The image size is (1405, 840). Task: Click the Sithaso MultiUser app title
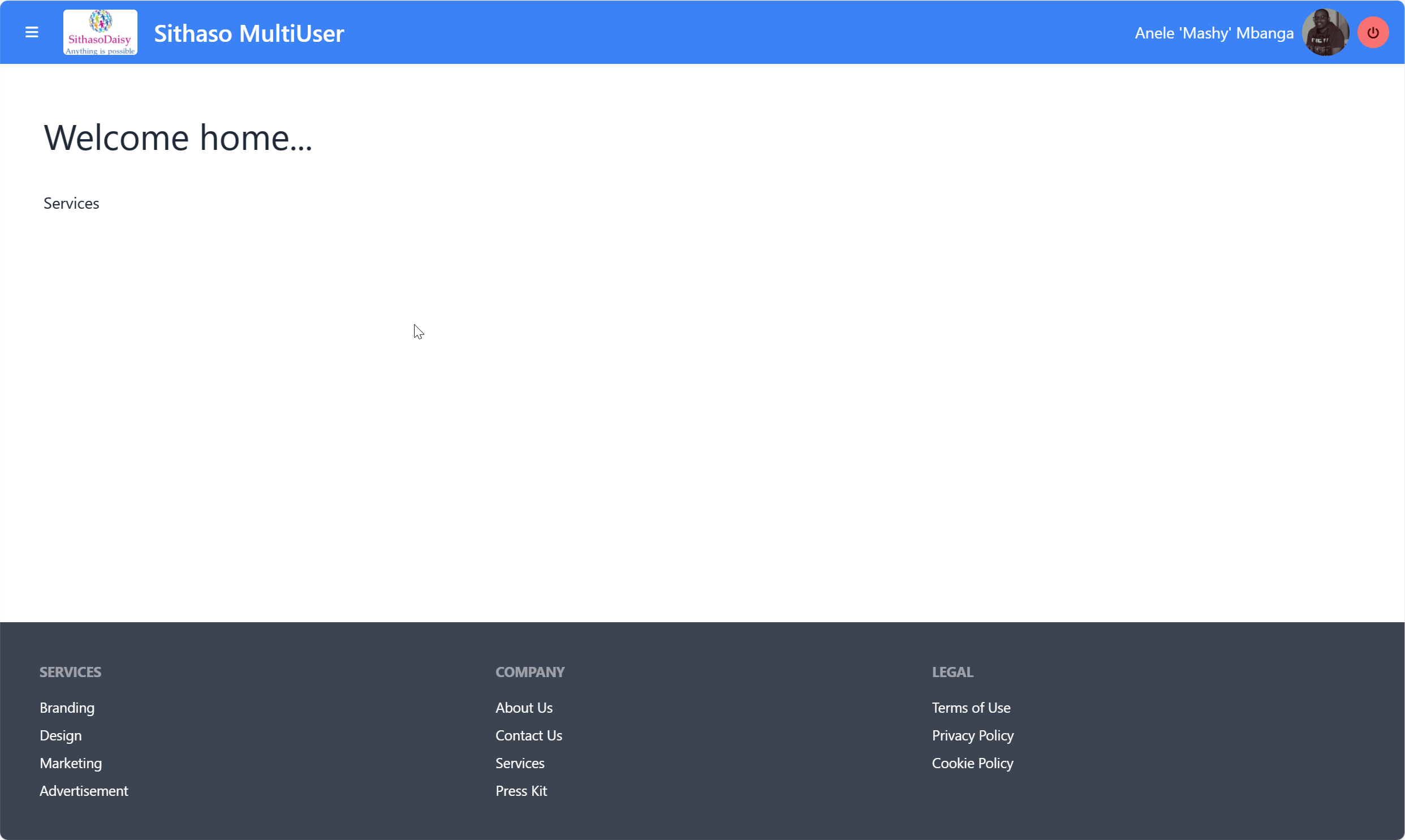[248, 33]
